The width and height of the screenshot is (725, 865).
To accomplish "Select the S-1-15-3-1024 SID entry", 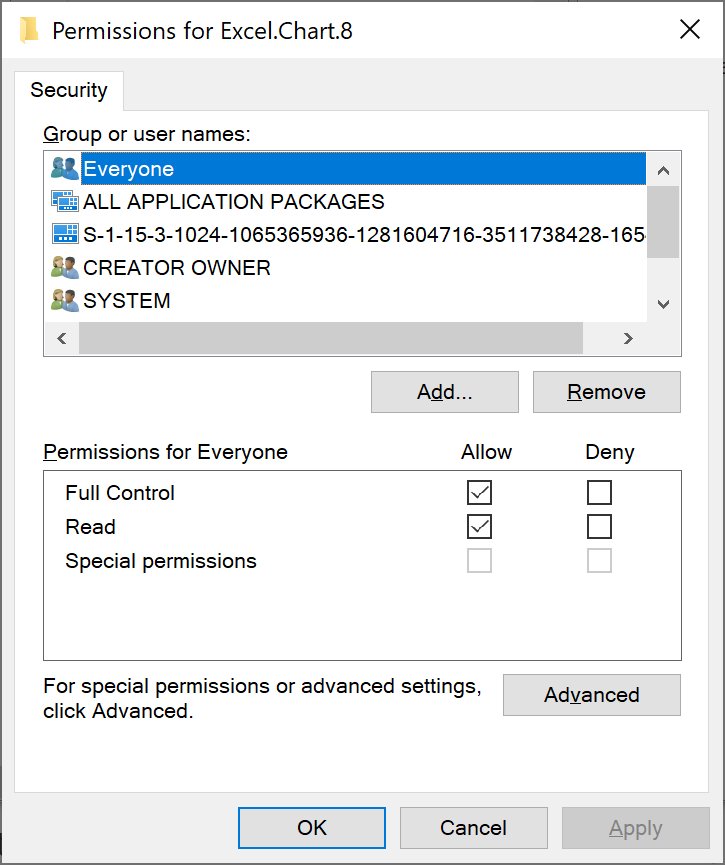I will tap(364, 235).
